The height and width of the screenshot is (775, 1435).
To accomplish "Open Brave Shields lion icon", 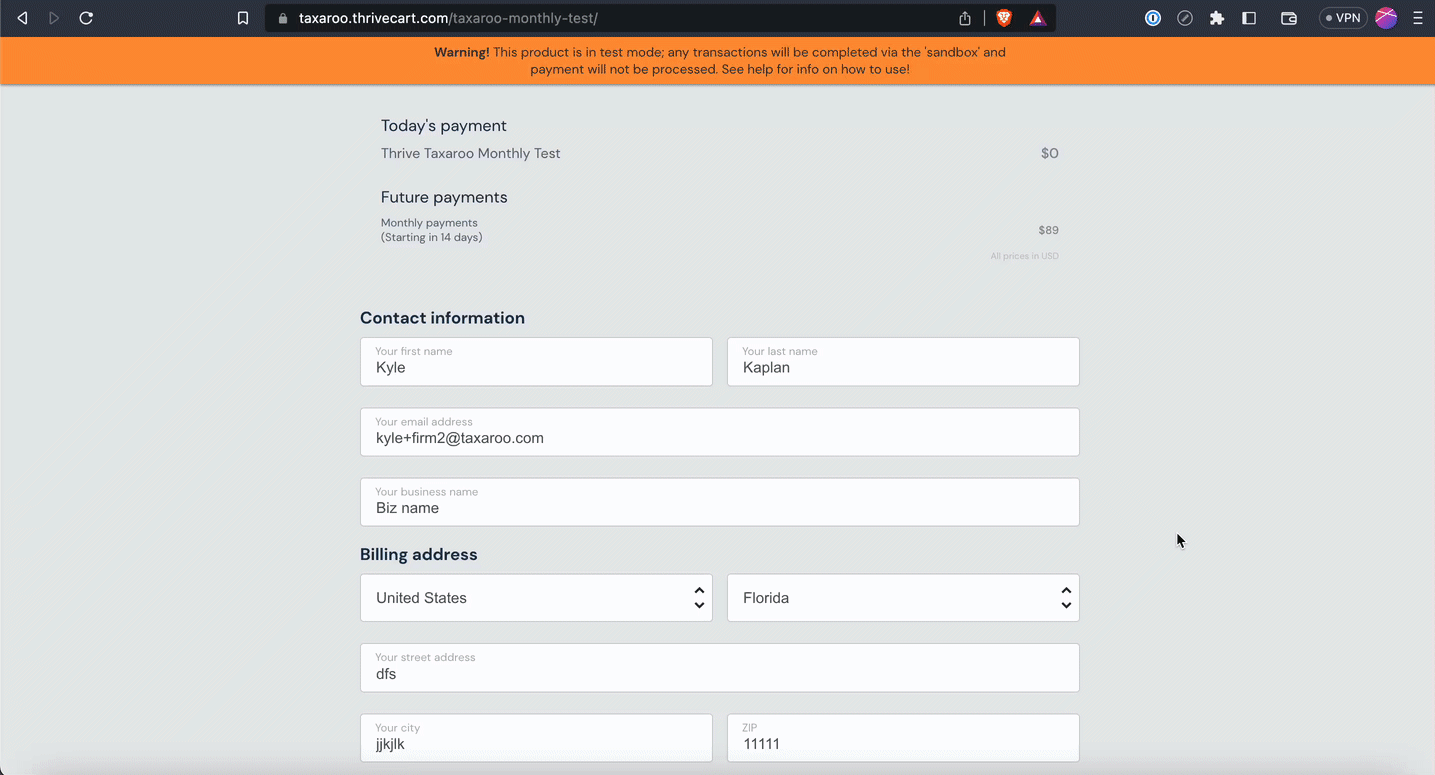I will point(1004,18).
